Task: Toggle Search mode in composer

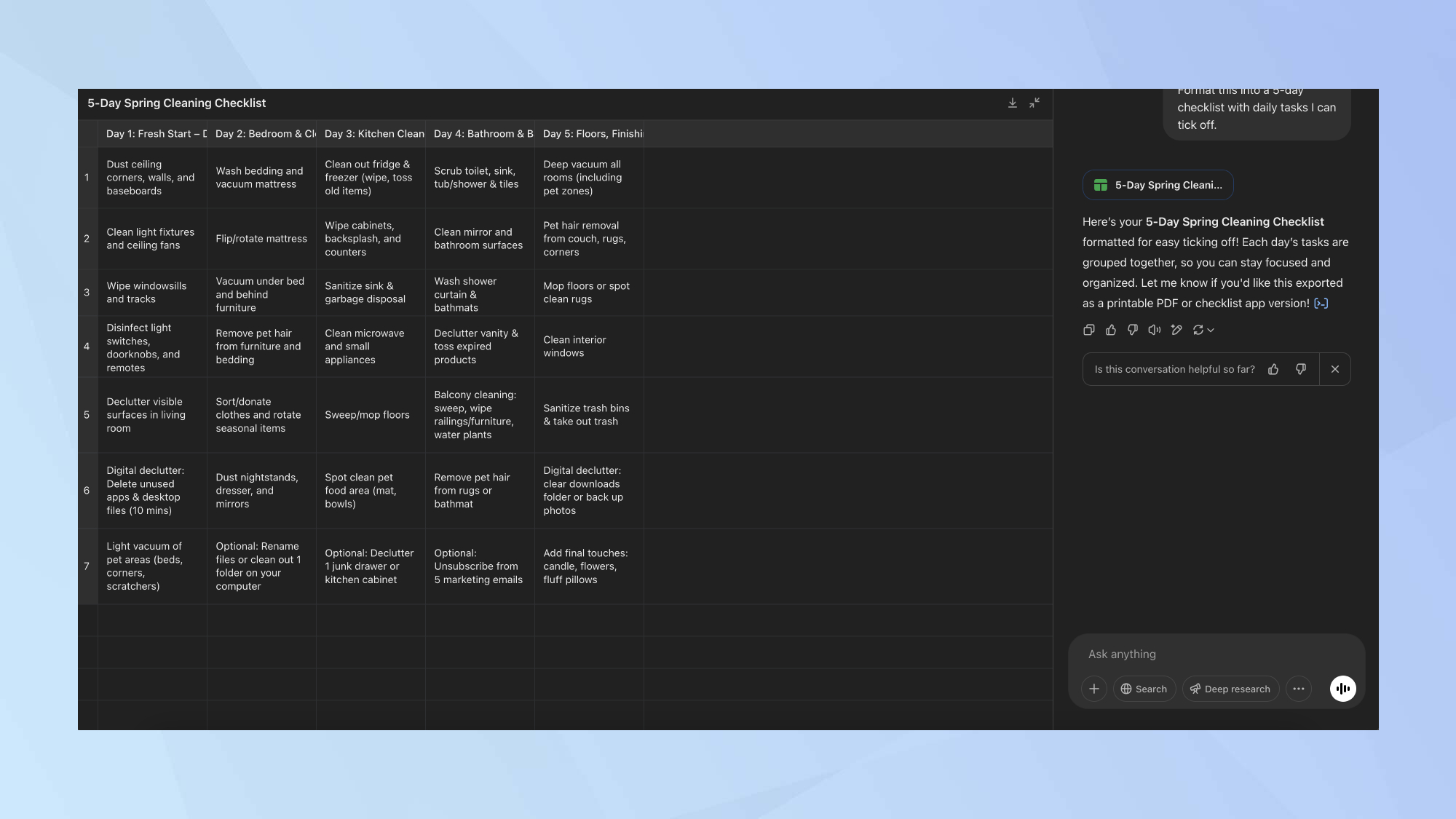Action: (x=1144, y=689)
